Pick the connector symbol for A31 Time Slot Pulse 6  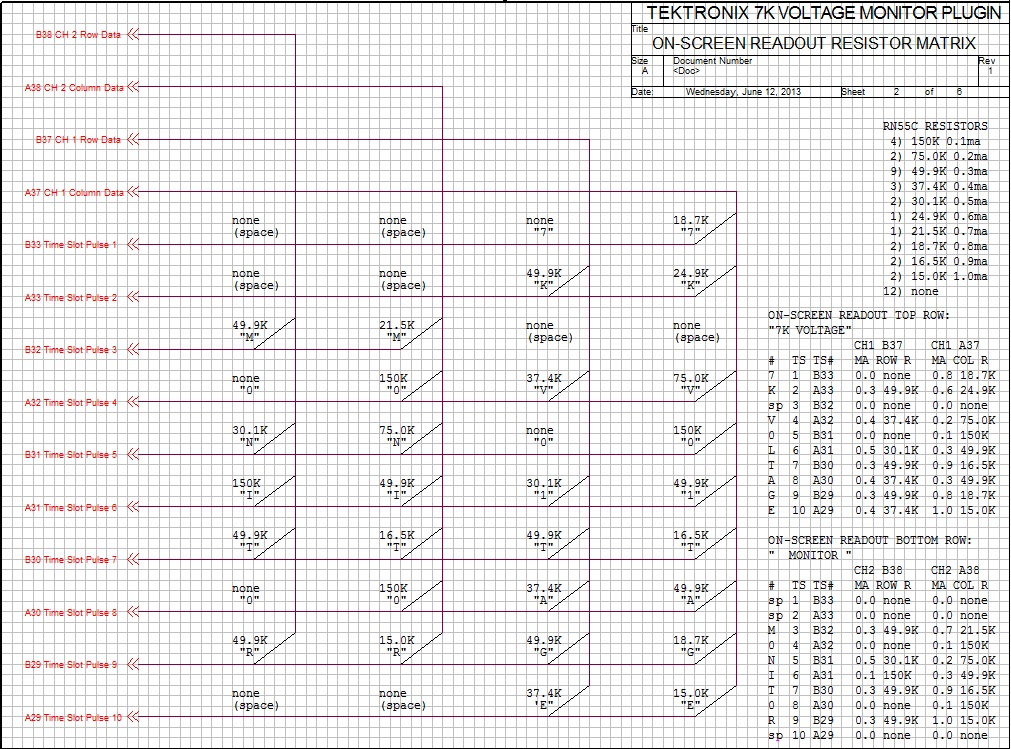point(133,507)
